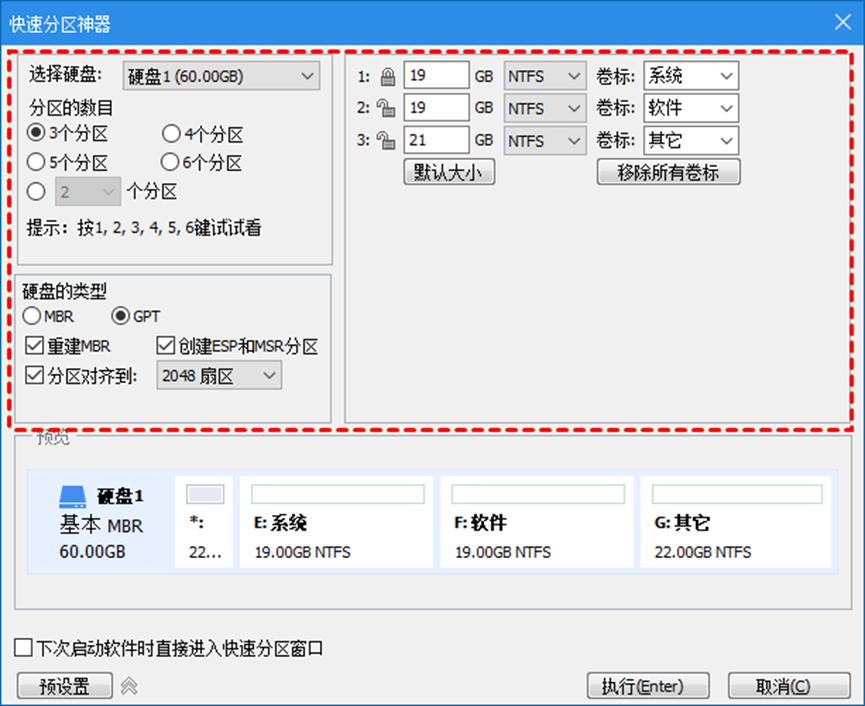Choose MBR as the disk type
Viewport: 865px width, 706px height.
pos(35,317)
